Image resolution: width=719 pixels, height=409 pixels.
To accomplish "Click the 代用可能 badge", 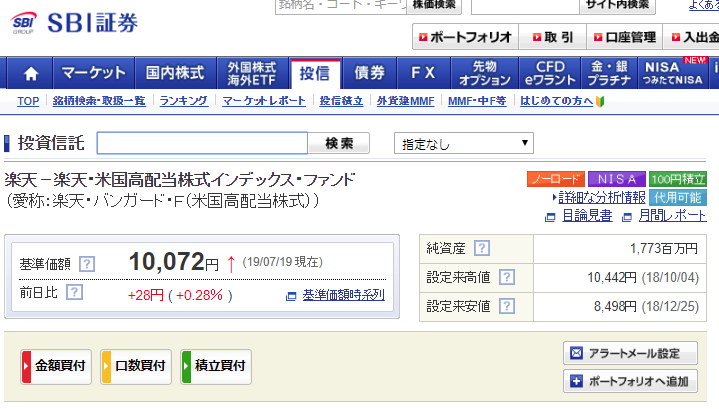I will click(x=678, y=198).
